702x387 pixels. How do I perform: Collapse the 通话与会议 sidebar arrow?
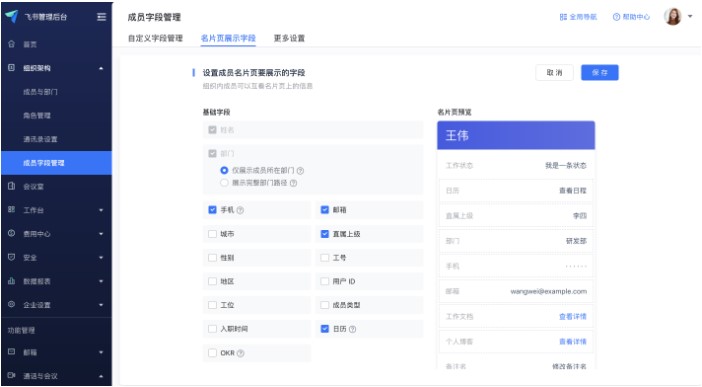[101, 376]
